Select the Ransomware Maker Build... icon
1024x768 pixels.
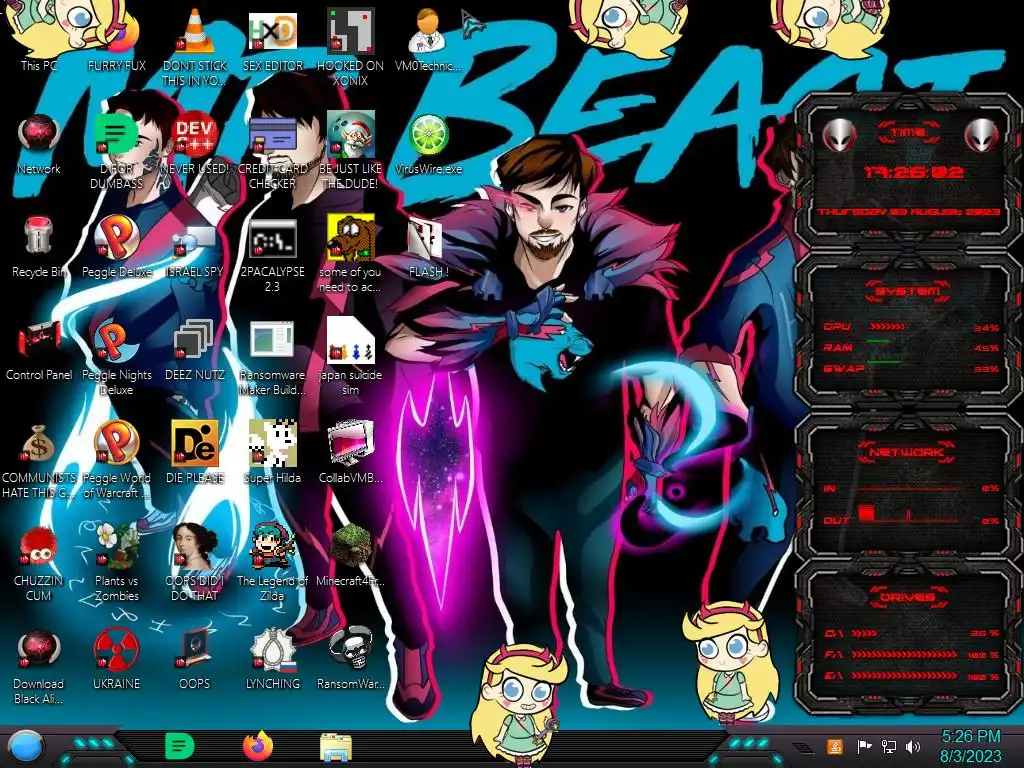pos(273,358)
